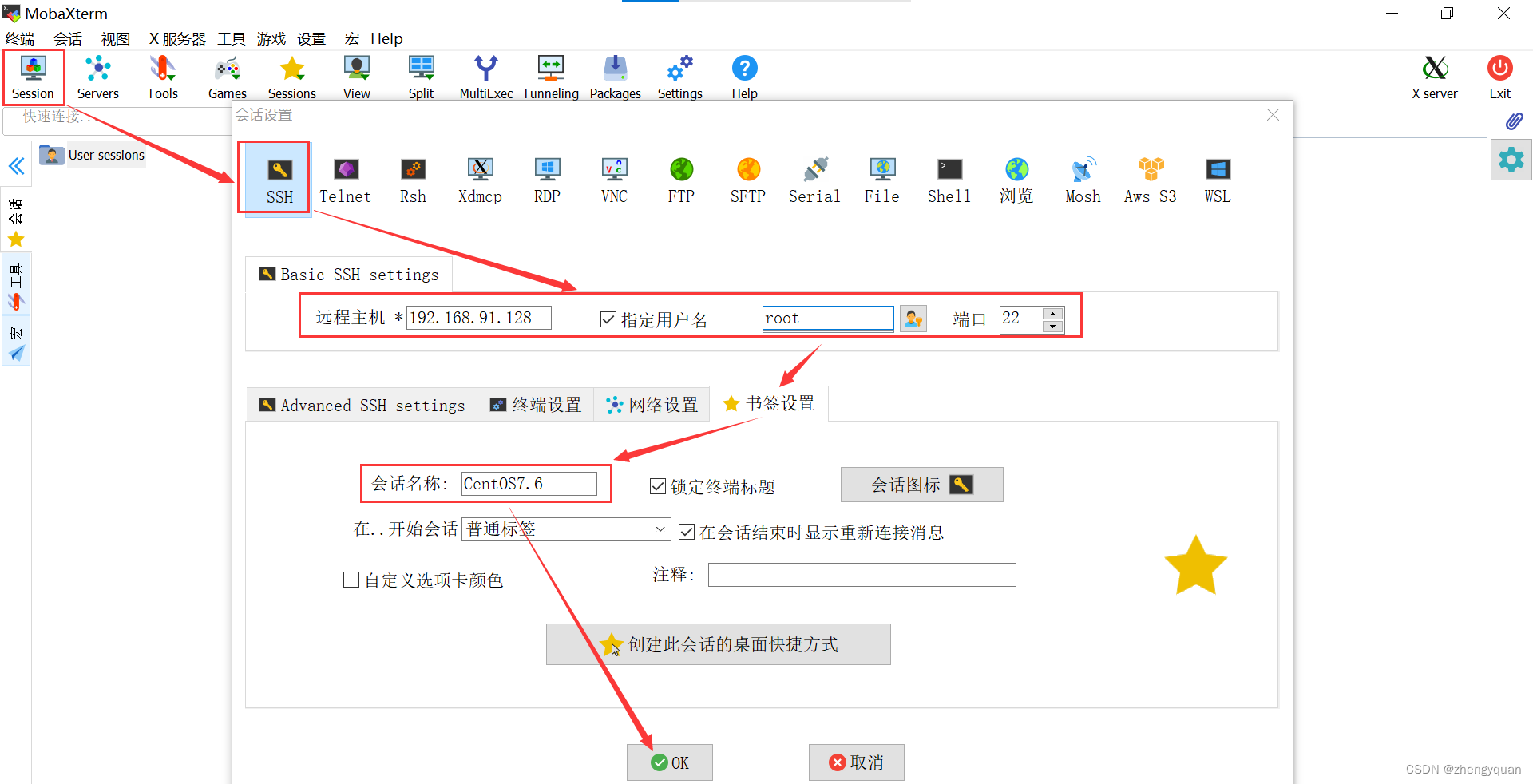Select the FTP session type
1533x784 pixels.
[681, 180]
